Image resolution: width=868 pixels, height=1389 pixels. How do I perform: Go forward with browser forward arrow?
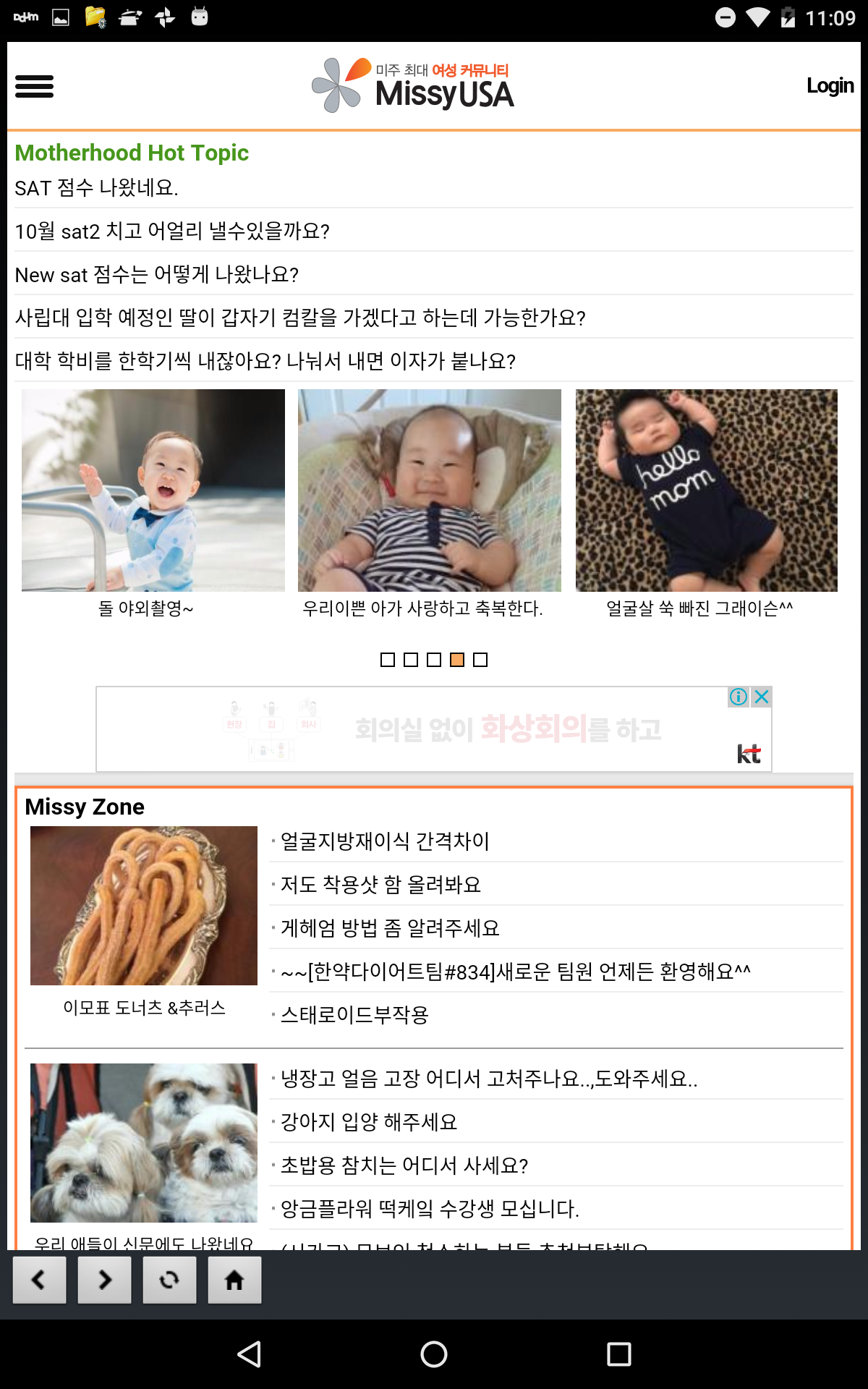(x=104, y=1280)
